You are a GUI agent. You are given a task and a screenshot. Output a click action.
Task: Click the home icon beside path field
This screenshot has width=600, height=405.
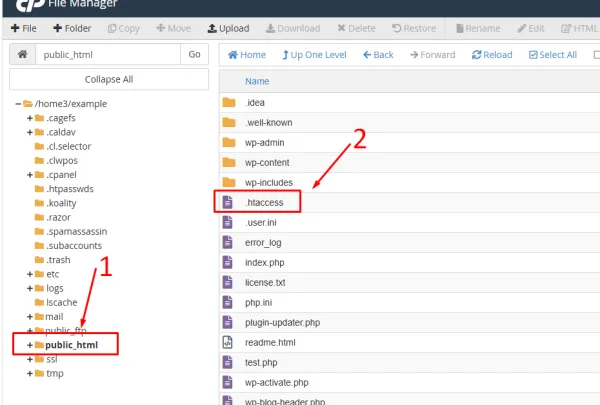(23, 54)
